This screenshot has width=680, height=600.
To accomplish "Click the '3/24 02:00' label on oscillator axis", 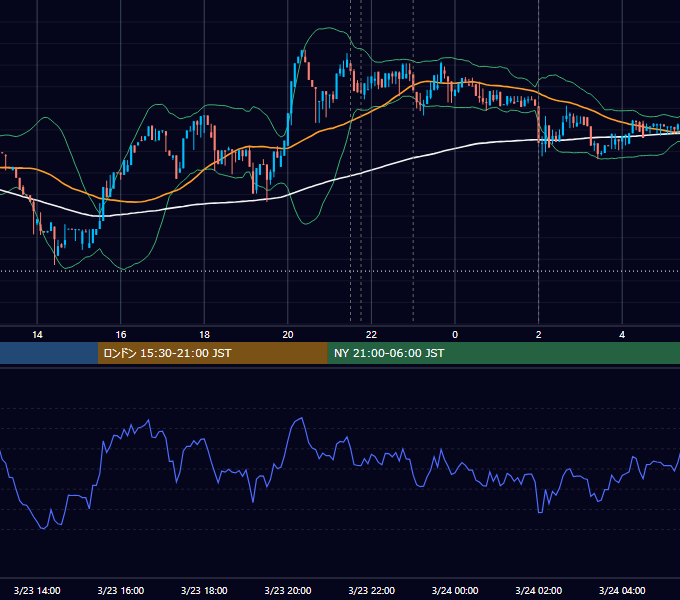I will tap(538, 590).
